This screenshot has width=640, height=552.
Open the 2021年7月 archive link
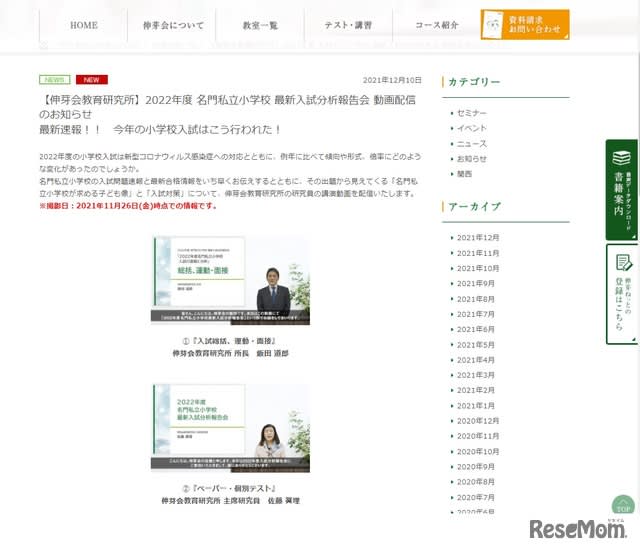tap(476, 314)
